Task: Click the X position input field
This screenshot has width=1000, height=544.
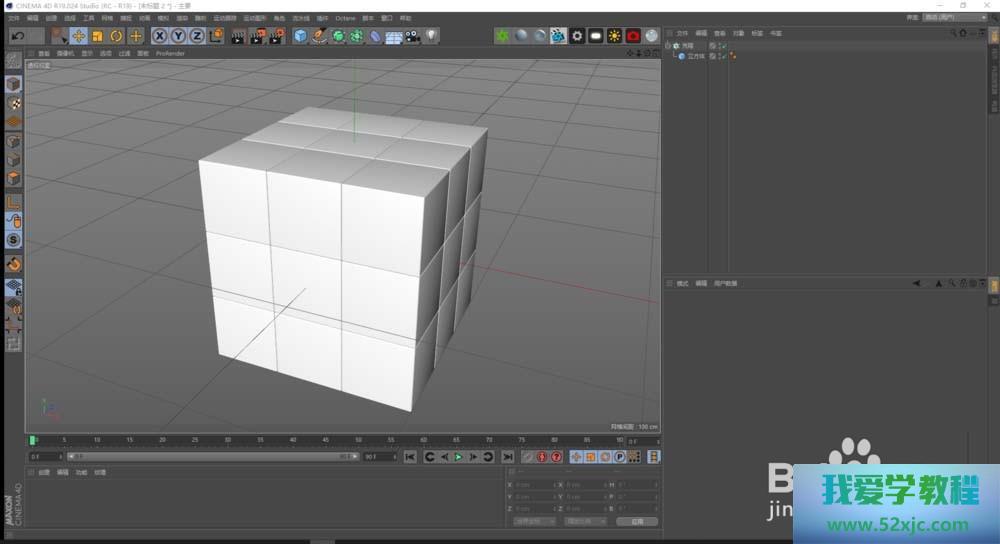Action: [529, 484]
